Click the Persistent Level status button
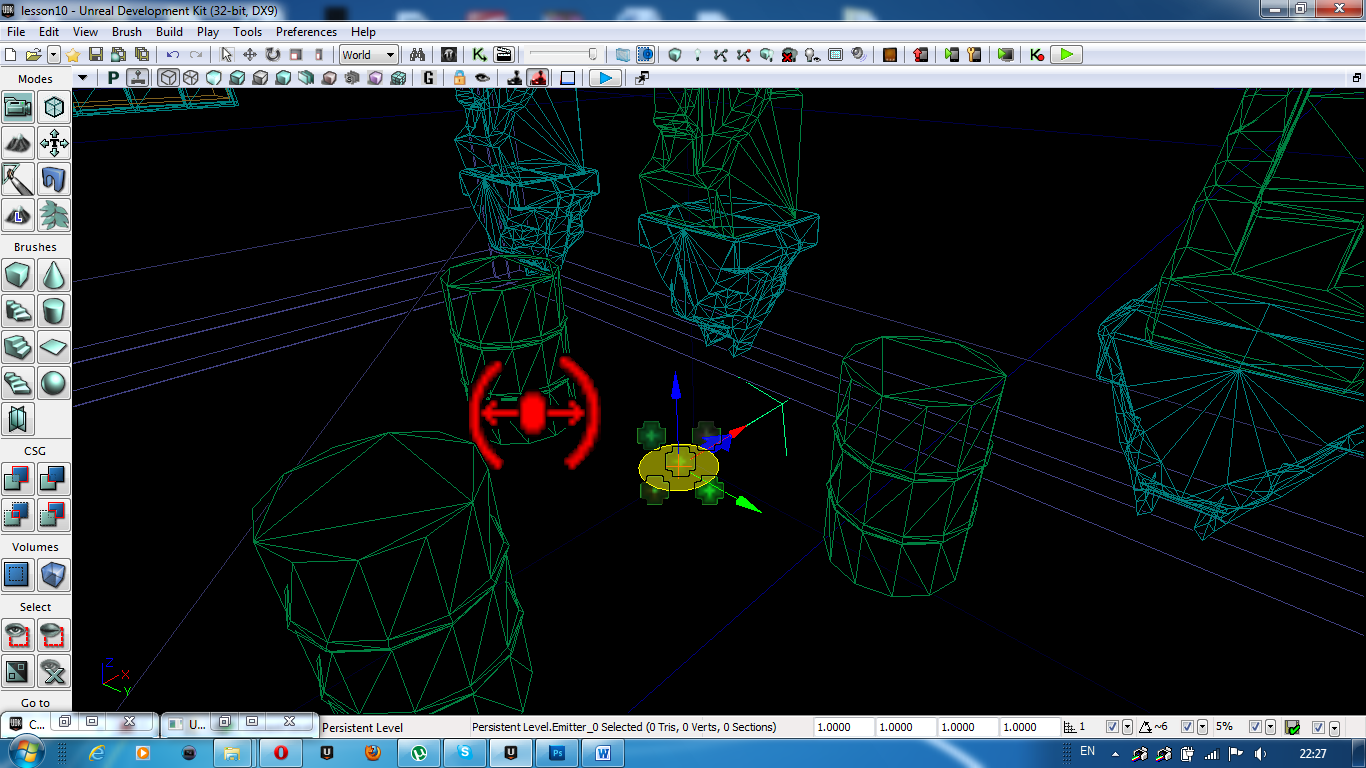 point(362,727)
